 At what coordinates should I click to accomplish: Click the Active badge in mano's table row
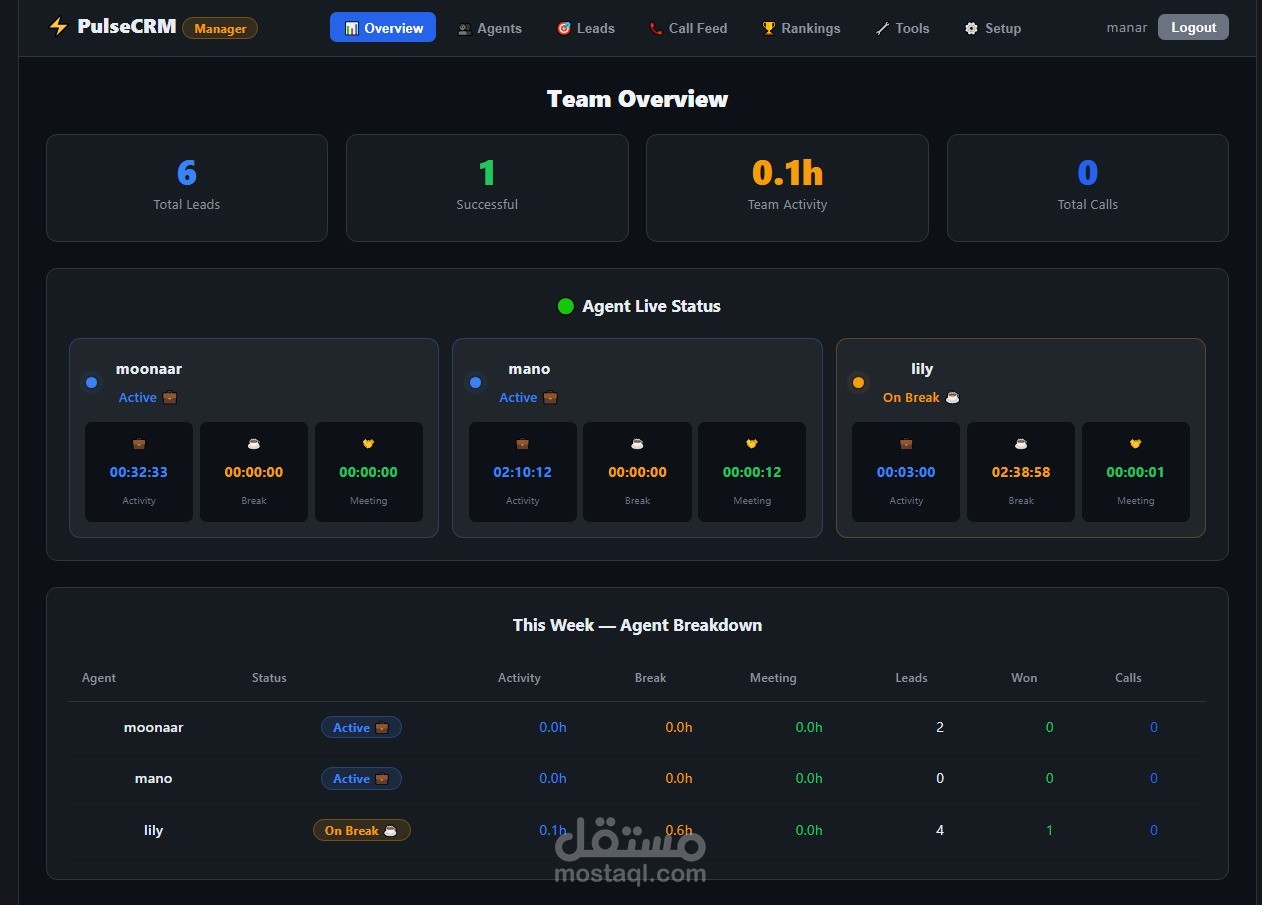tap(361, 778)
